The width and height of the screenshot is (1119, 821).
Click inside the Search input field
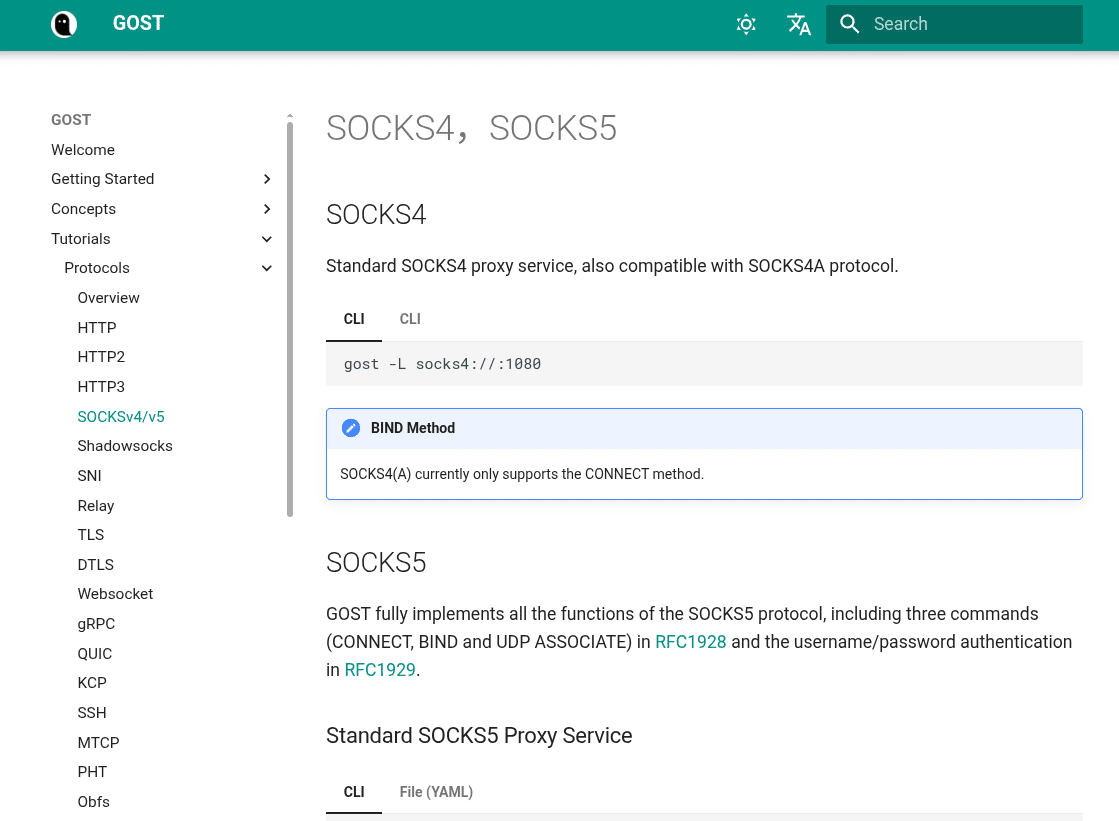[x=960, y=24]
